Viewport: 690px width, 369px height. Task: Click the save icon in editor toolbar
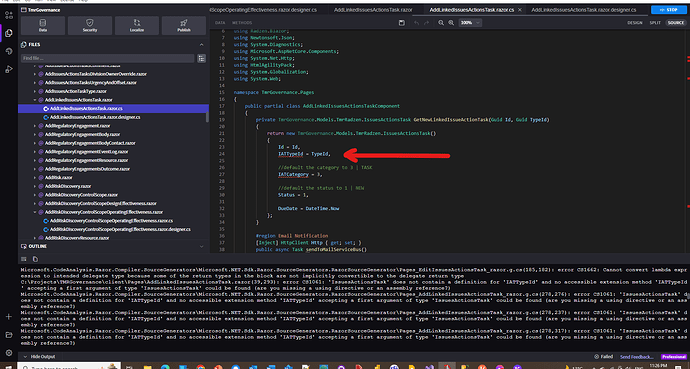402,22
